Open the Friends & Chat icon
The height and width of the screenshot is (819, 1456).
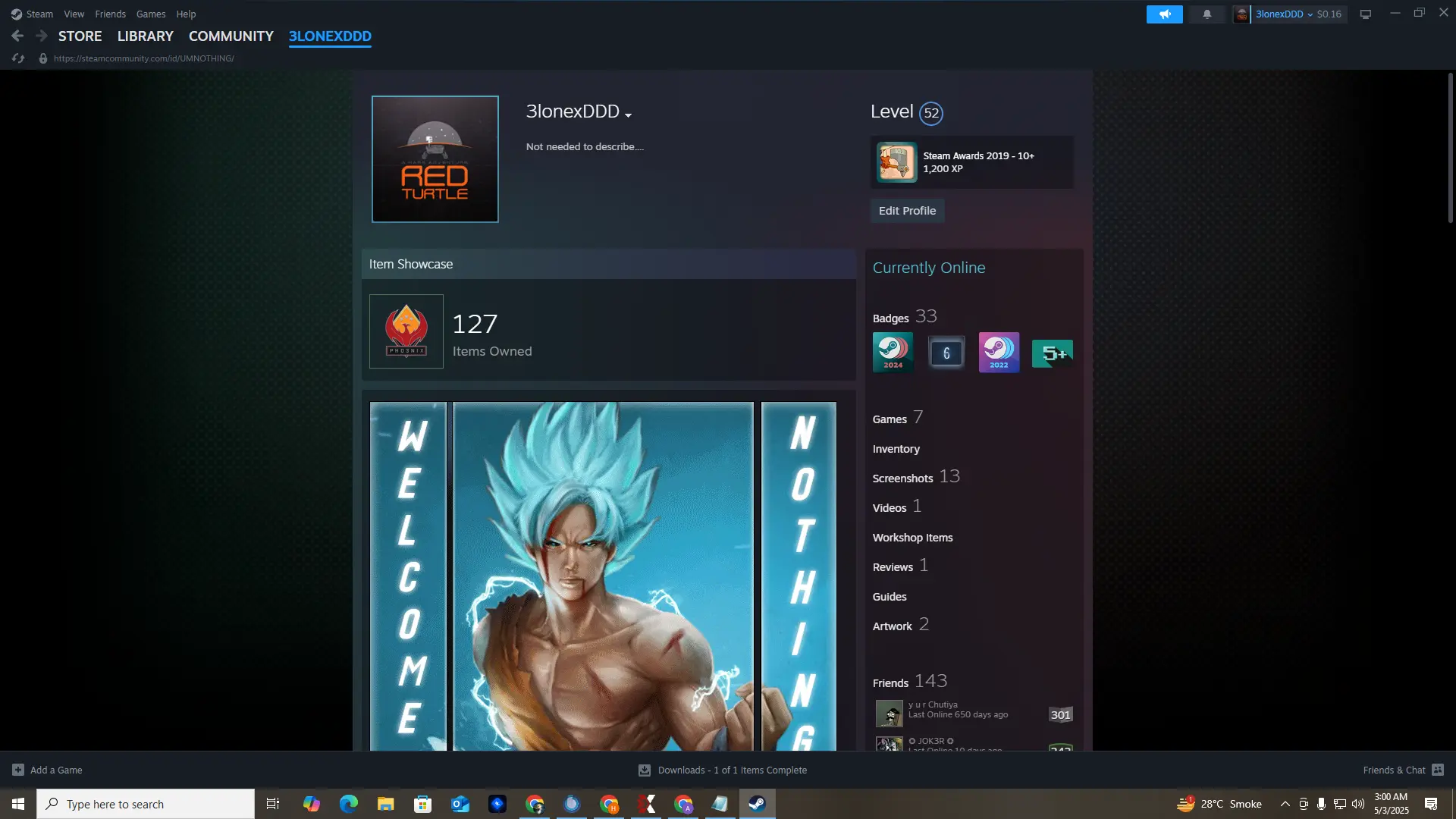tap(1437, 770)
